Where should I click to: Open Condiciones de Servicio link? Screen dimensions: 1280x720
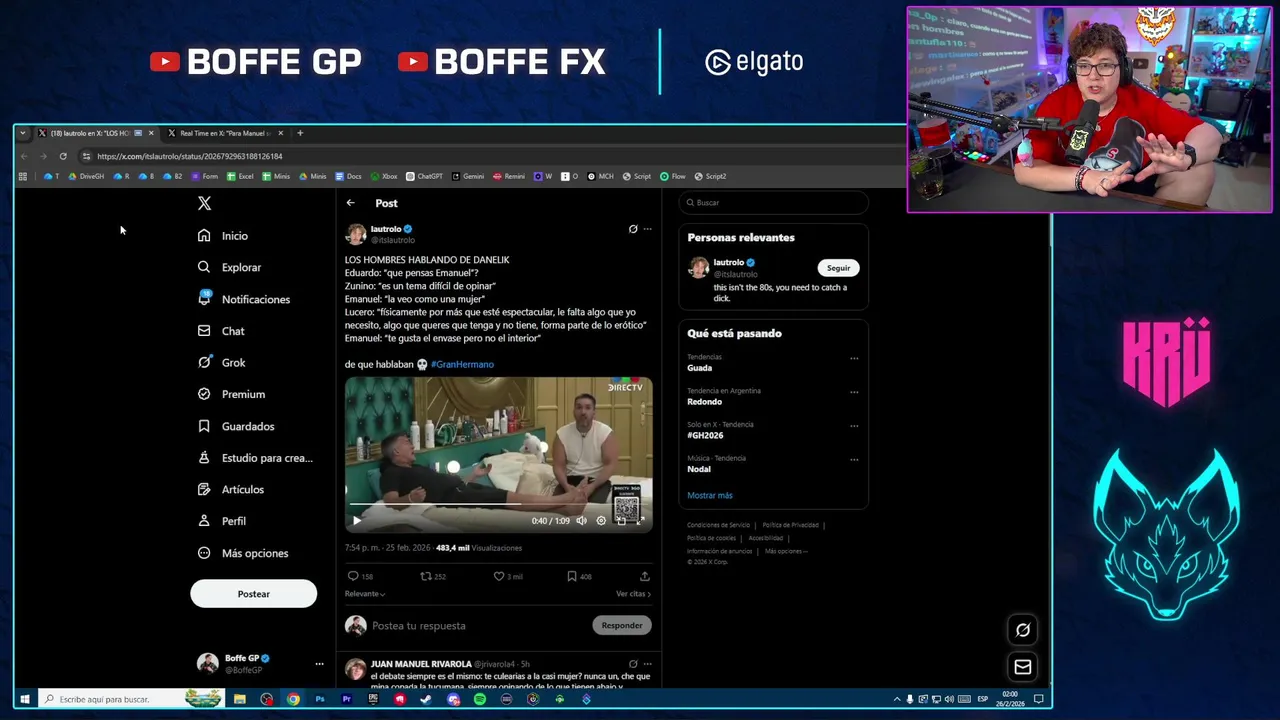[x=718, y=525]
